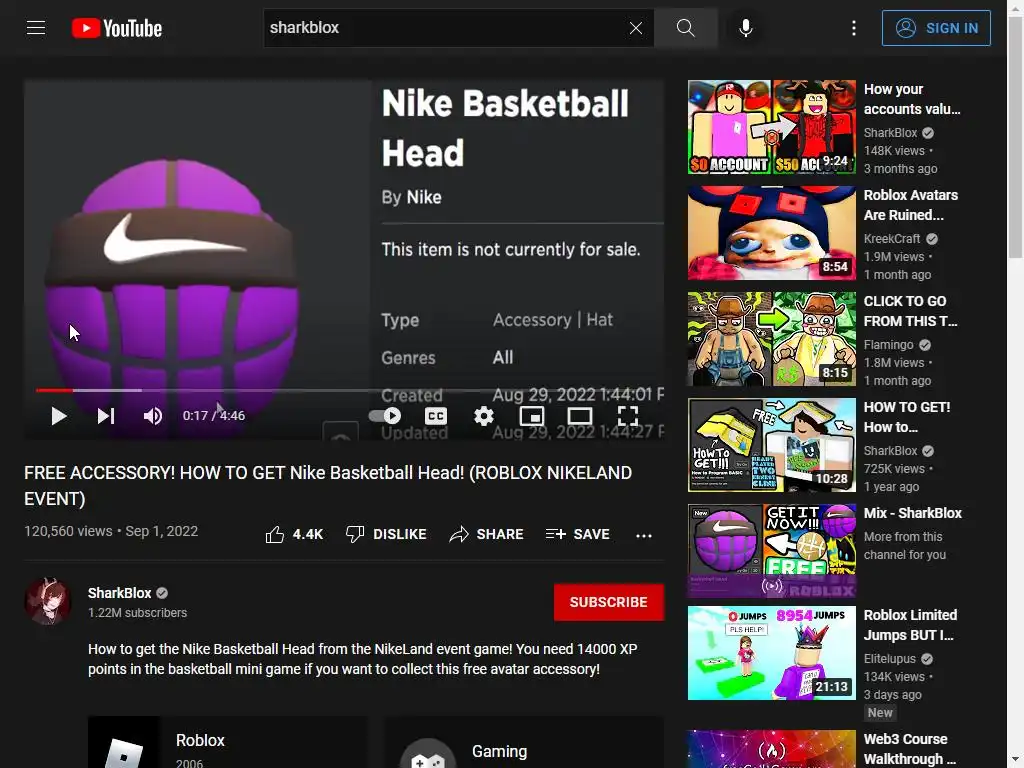
Task: Enter full screen mode
Action: click(x=628, y=416)
